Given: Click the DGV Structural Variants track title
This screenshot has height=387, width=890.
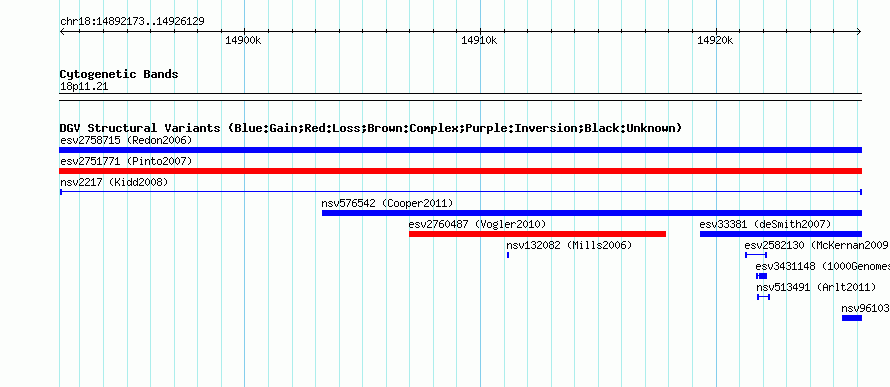Looking at the screenshot, I should [x=371, y=128].
